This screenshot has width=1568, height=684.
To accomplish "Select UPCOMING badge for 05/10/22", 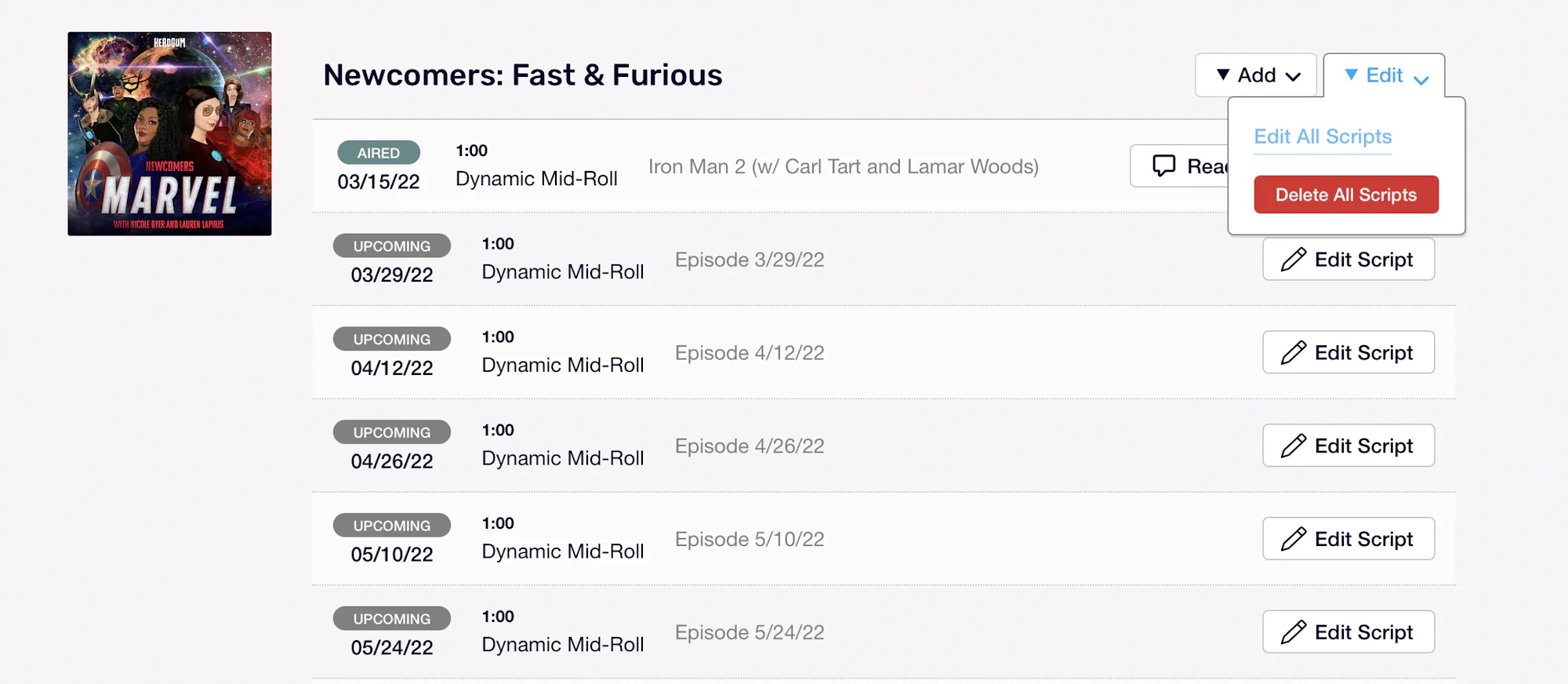I will coord(392,526).
